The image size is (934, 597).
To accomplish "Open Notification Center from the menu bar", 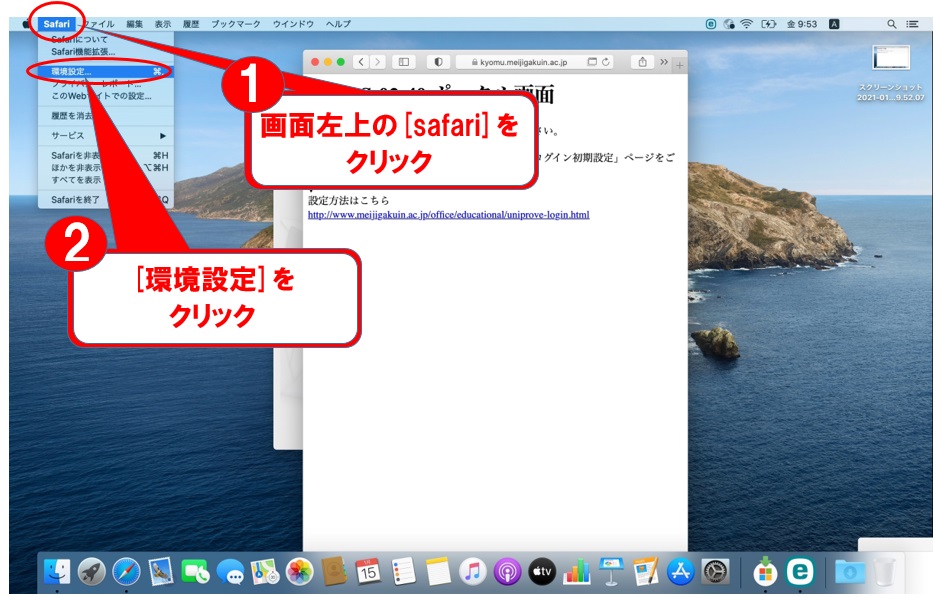I will 912,24.
